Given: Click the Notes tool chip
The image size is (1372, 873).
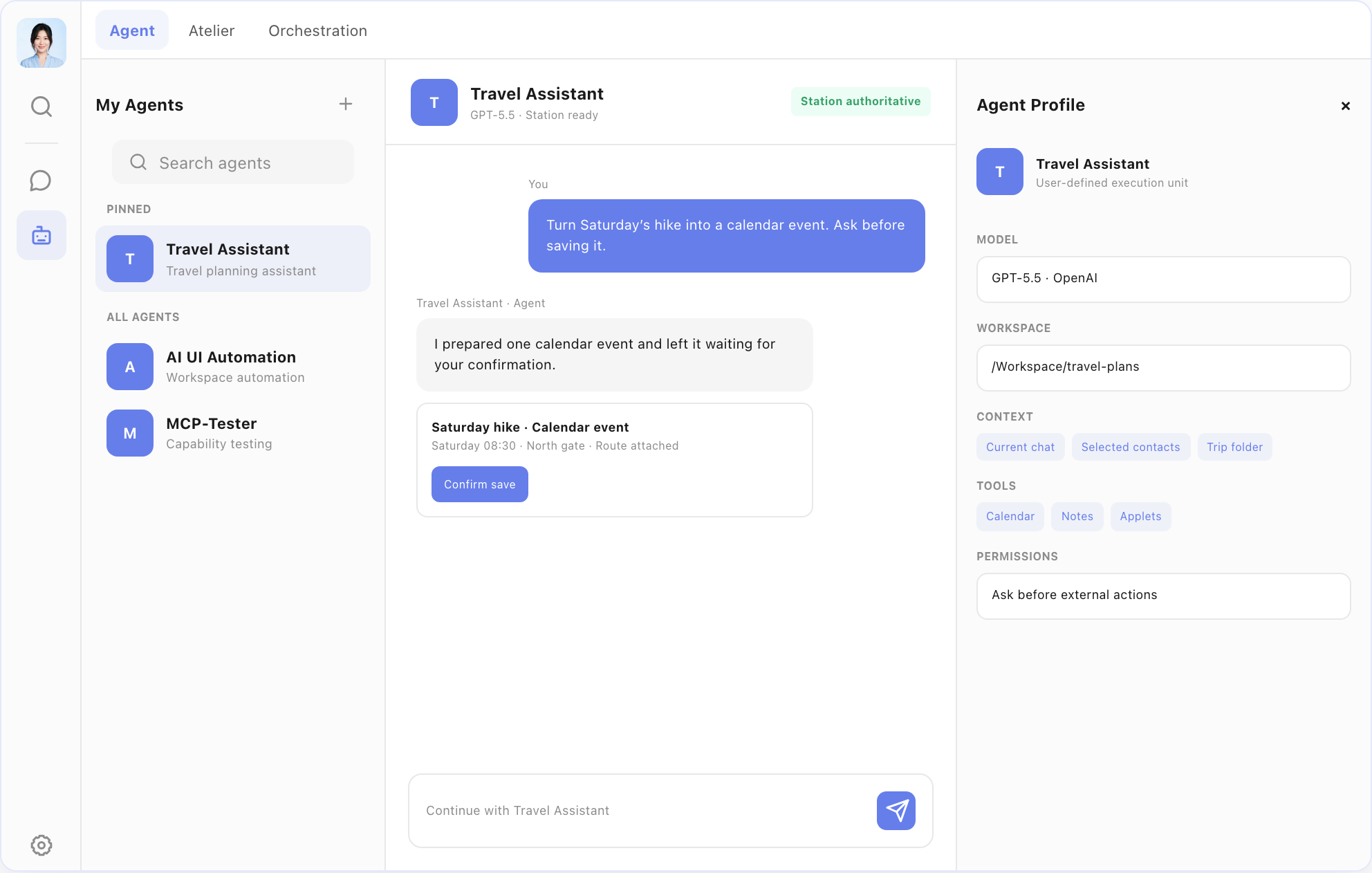Looking at the screenshot, I should (x=1077, y=516).
